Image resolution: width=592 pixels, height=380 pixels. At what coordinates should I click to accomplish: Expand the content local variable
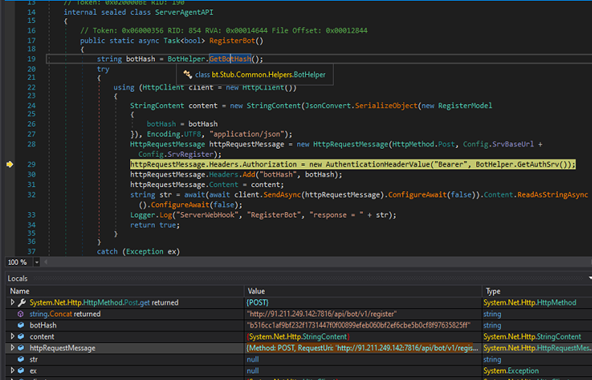12,336
